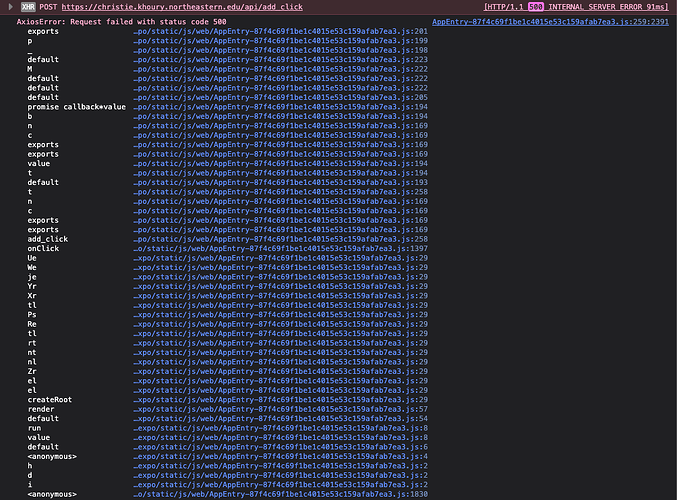Select the 'b' stack frame name

[30, 116]
